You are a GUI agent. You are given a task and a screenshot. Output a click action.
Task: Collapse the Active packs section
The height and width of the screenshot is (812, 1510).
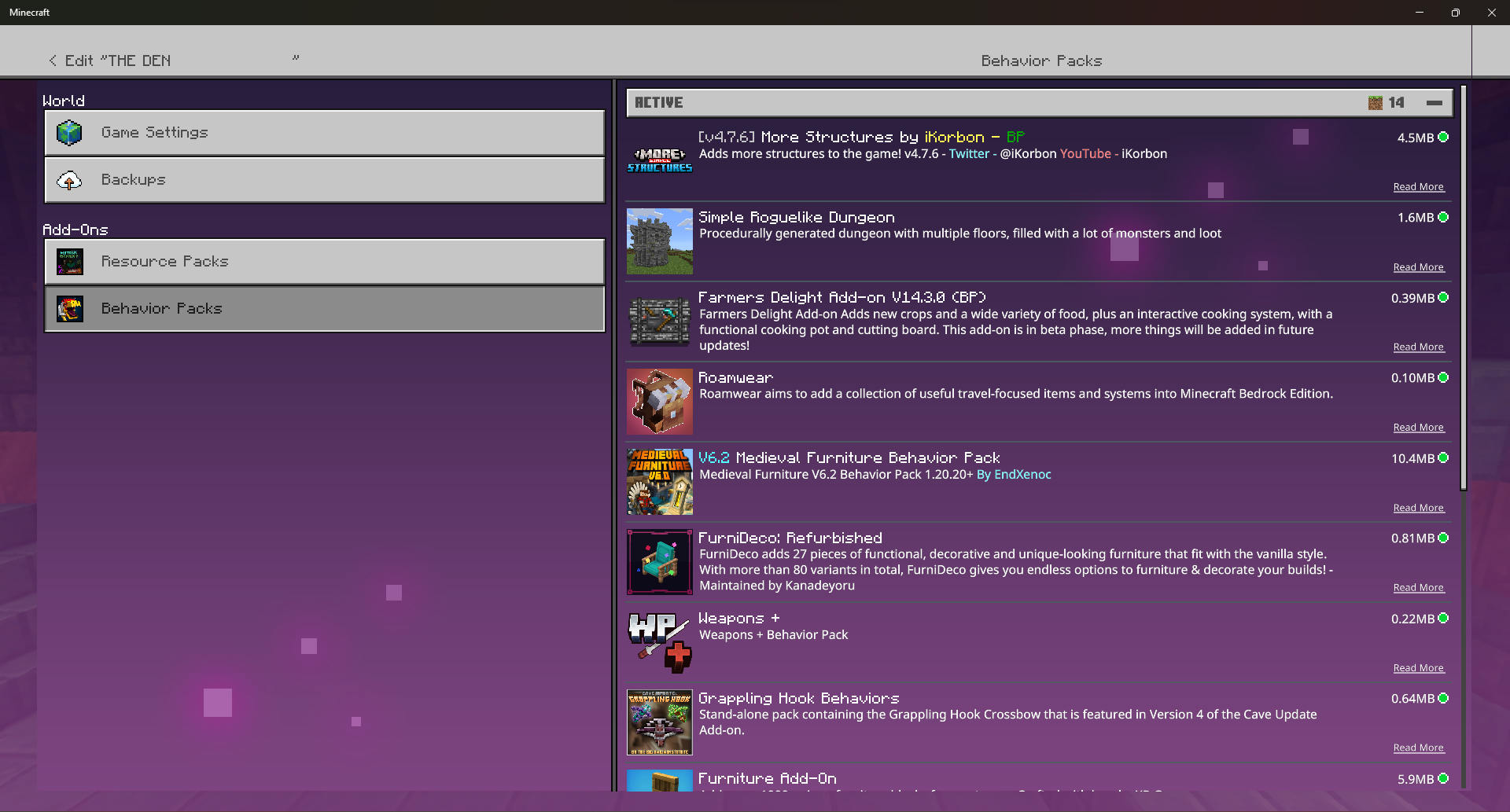point(1434,103)
